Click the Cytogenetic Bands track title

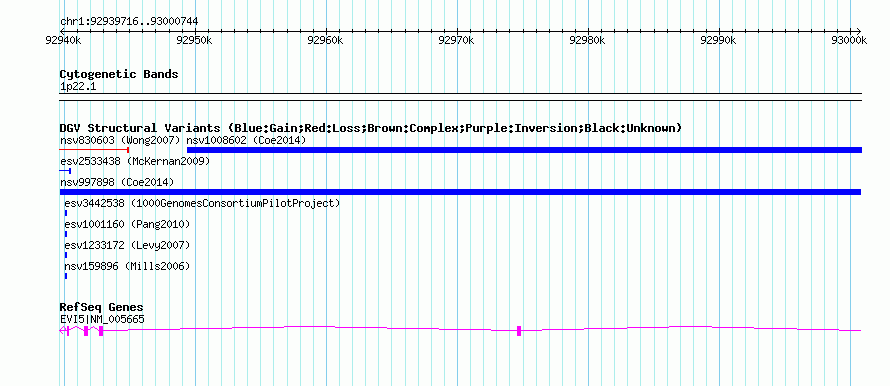tap(119, 74)
